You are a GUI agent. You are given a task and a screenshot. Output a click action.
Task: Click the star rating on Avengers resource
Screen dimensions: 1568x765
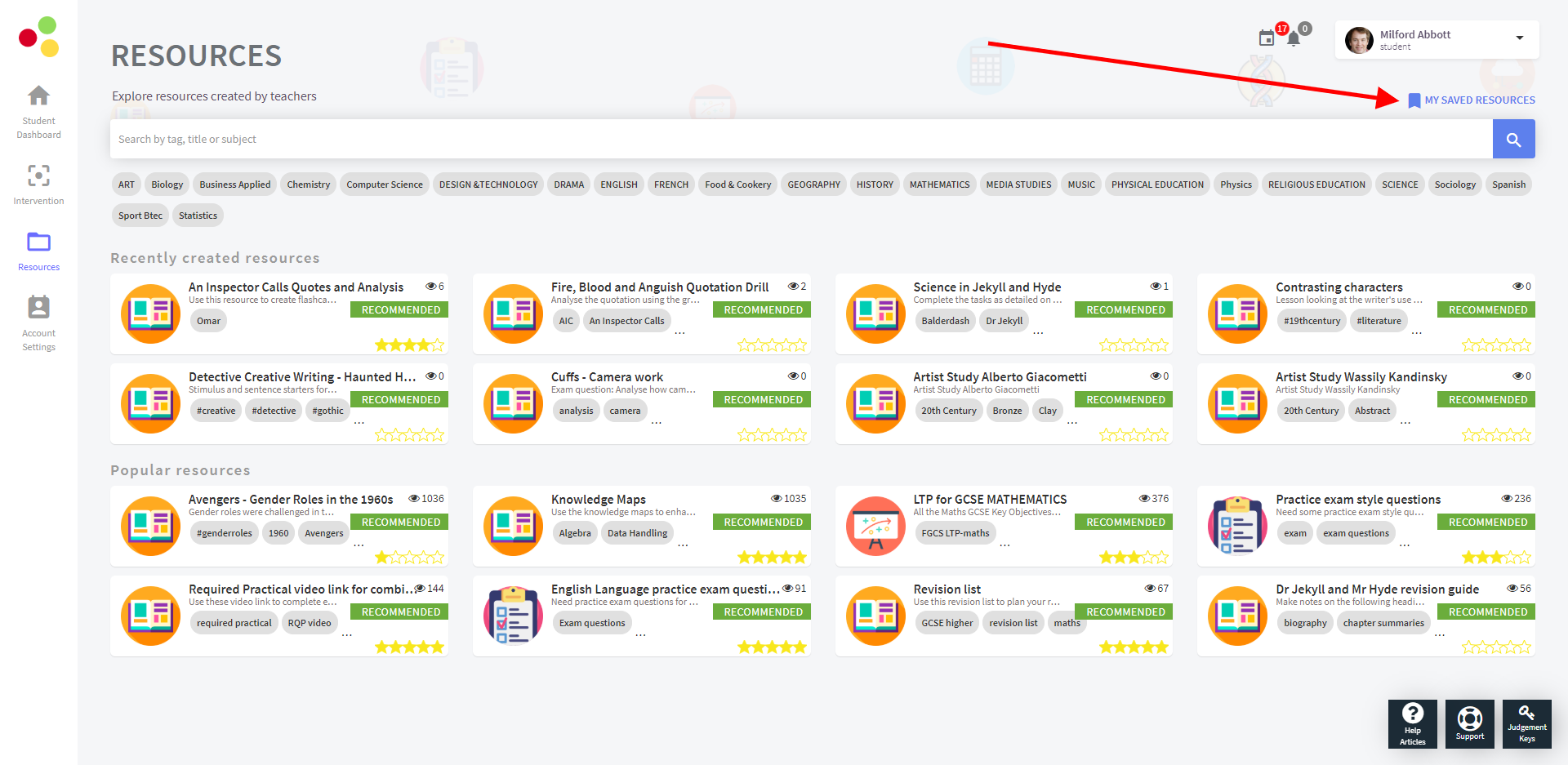[409, 558]
